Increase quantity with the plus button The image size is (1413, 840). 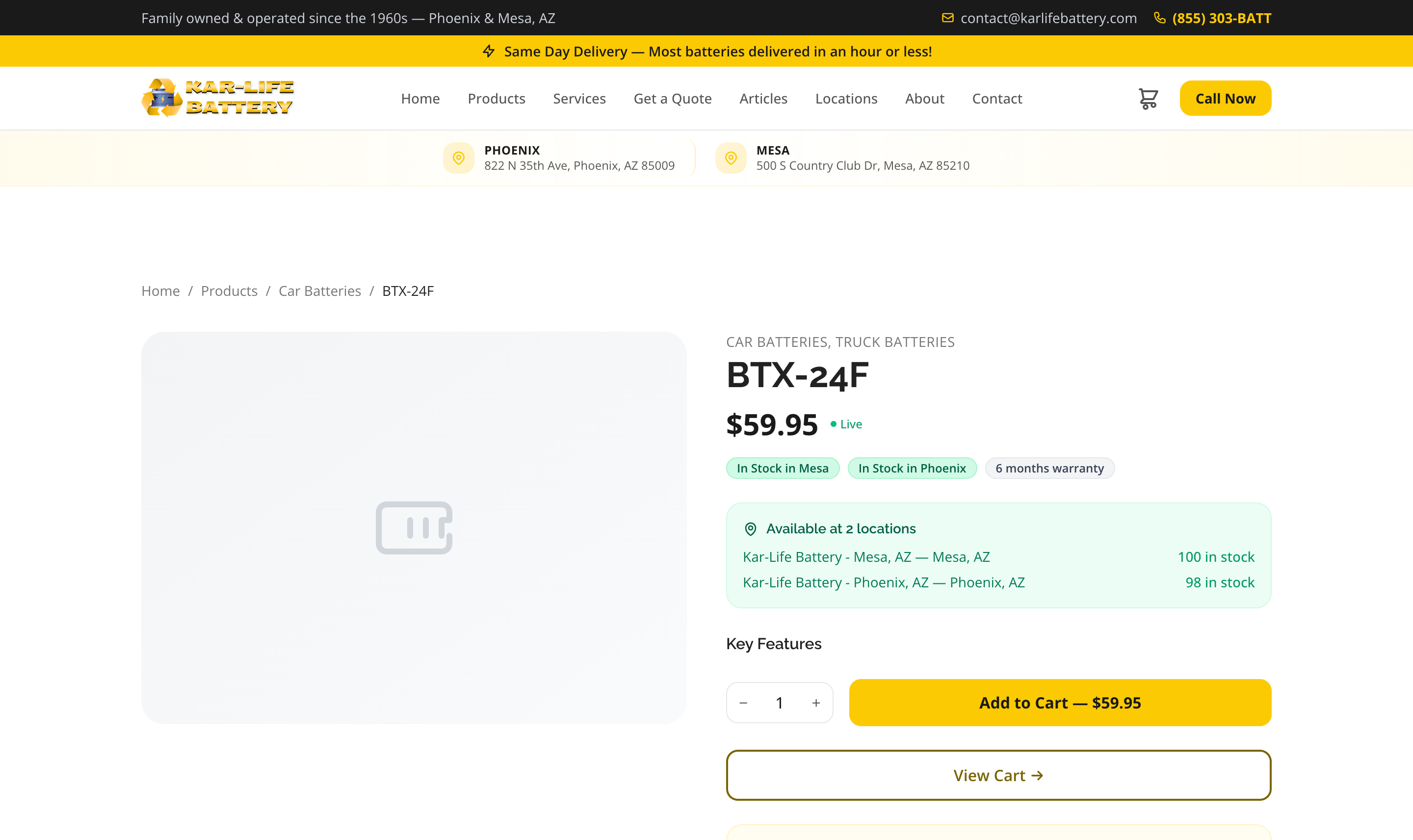[815, 703]
